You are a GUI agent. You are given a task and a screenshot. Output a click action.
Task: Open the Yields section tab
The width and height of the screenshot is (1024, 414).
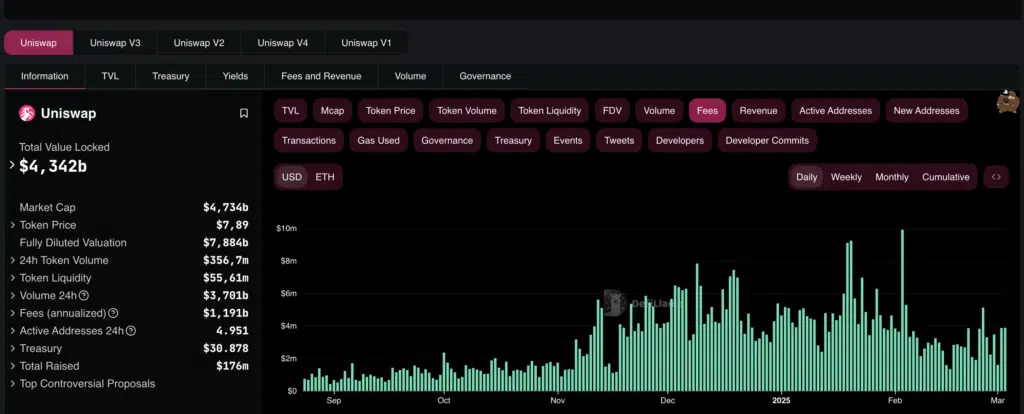(235, 76)
